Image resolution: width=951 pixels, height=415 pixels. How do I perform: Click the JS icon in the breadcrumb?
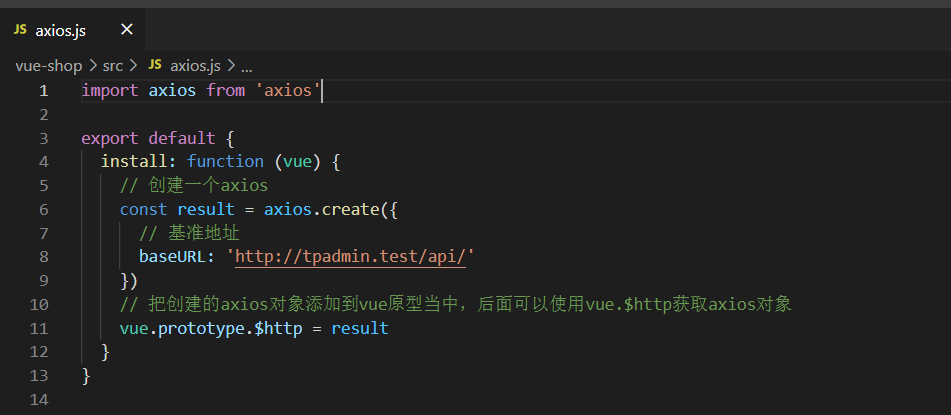tap(155, 65)
